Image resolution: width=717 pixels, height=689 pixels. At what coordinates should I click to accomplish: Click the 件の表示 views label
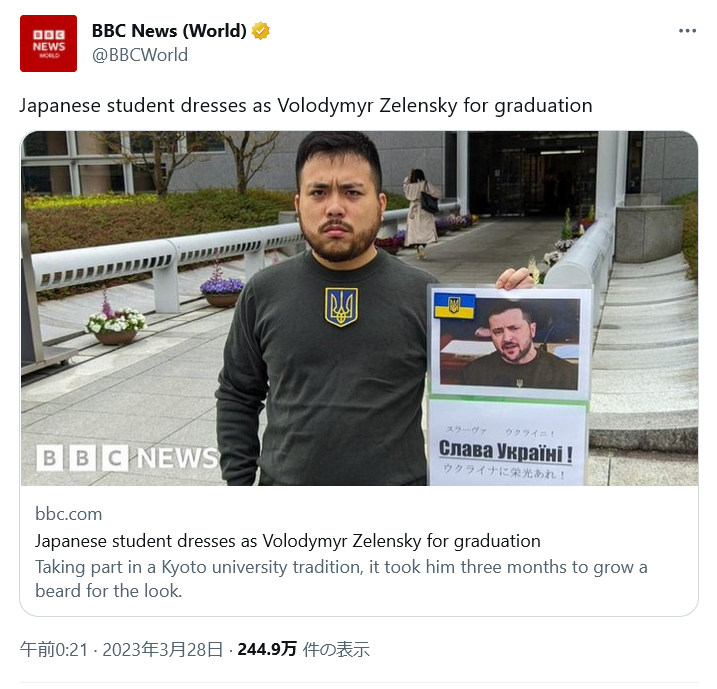click(337, 649)
